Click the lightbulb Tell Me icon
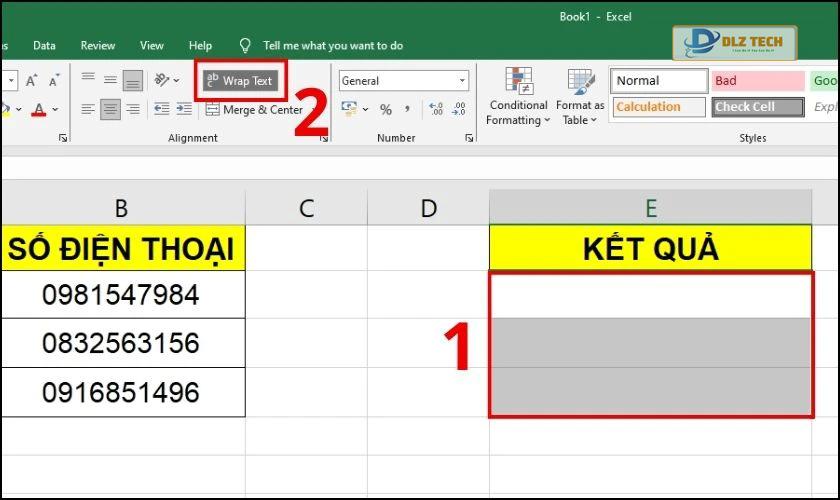Screen dimensions: 840x500 [245, 46]
